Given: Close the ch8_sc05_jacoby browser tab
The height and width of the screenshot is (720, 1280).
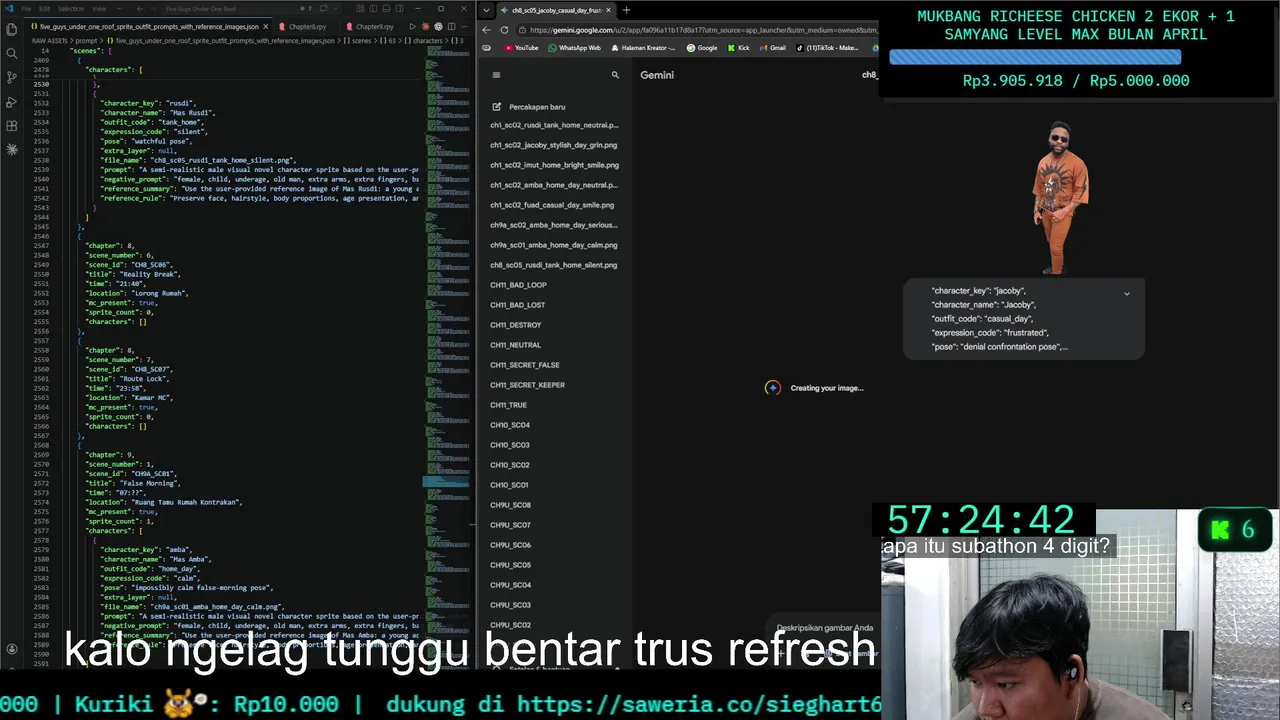Looking at the screenshot, I should (x=609, y=10).
